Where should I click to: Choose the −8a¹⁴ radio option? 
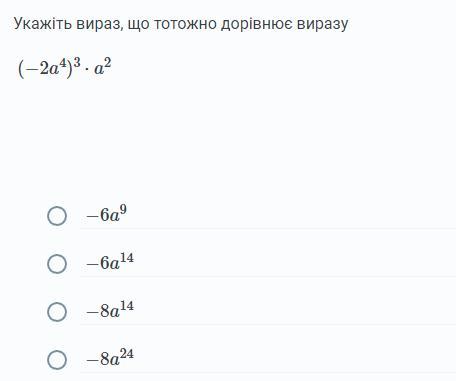57,312
